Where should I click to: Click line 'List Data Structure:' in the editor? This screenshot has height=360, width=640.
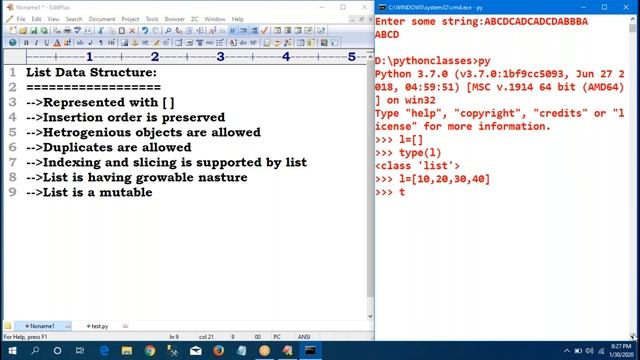coord(91,72)
